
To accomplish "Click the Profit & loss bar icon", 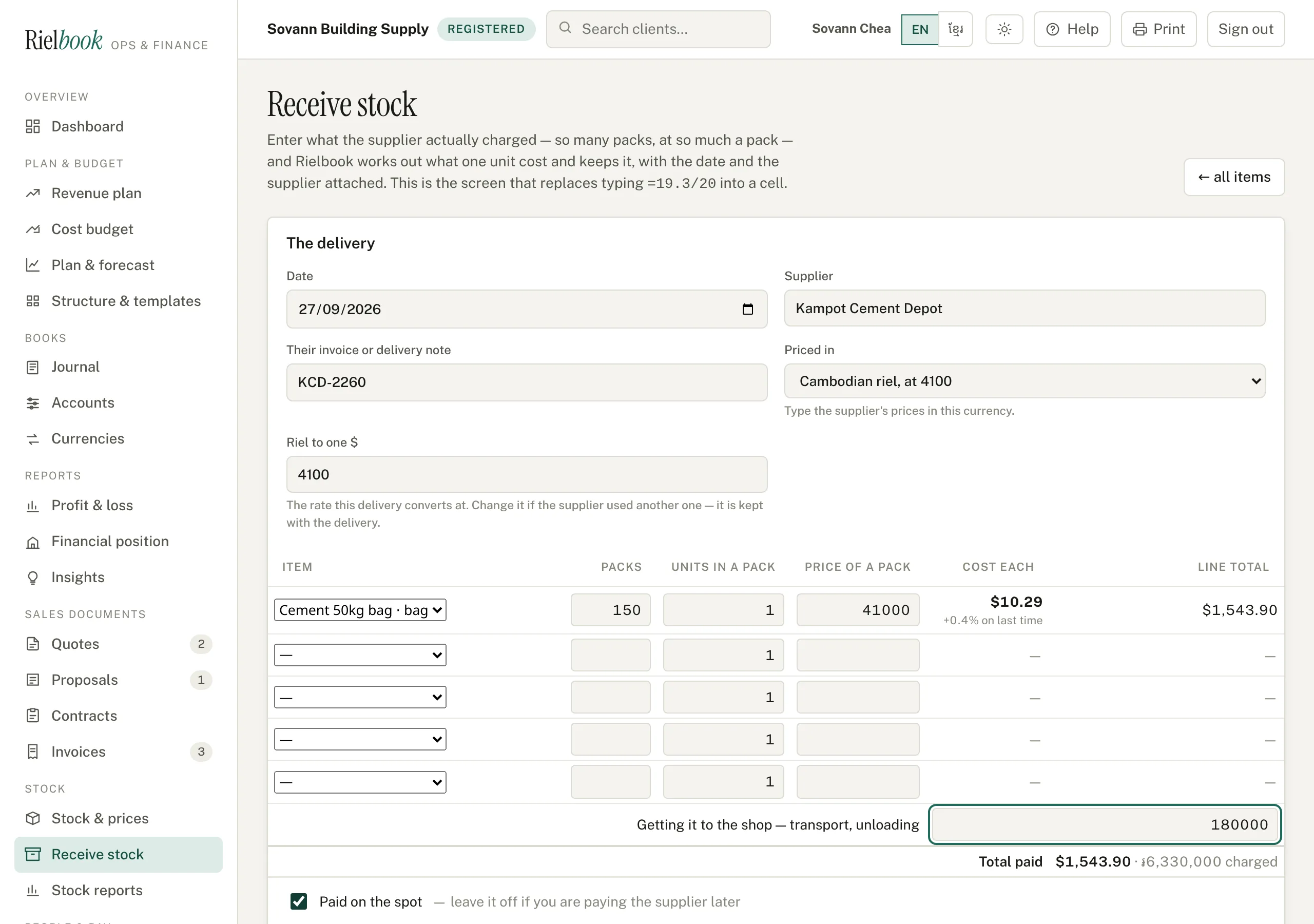I will click(x=33, y=506).
